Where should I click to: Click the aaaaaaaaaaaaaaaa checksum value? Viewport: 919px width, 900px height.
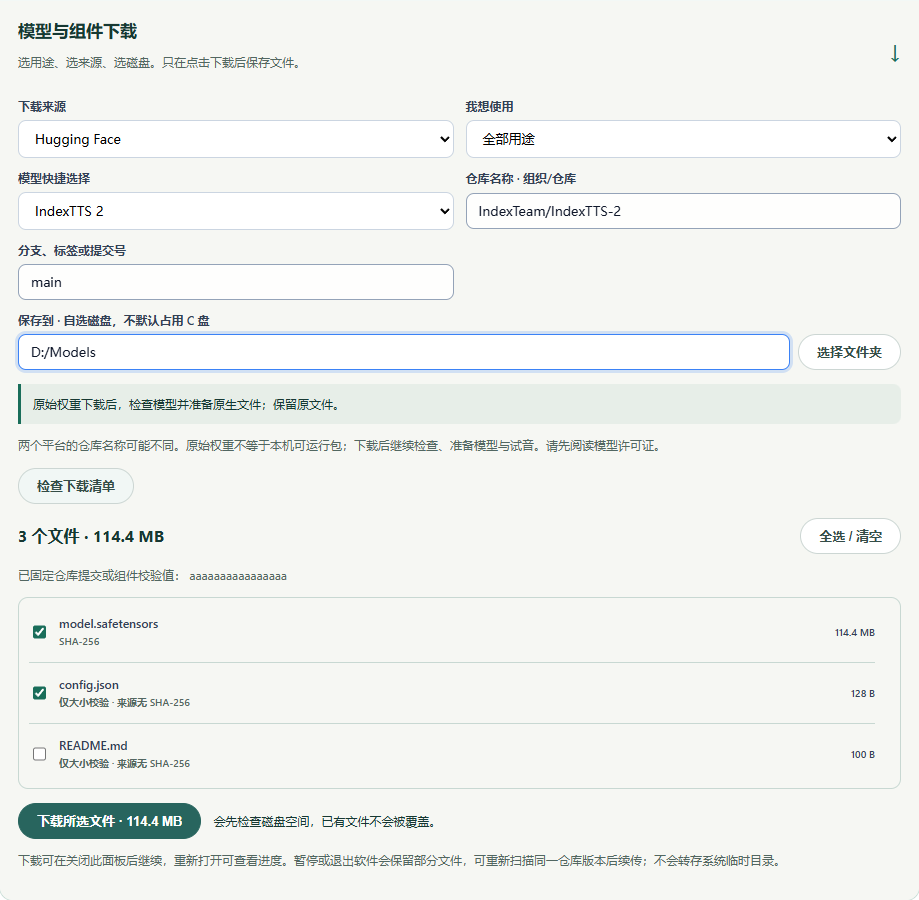pyautogui.click(x=238, y=577)
